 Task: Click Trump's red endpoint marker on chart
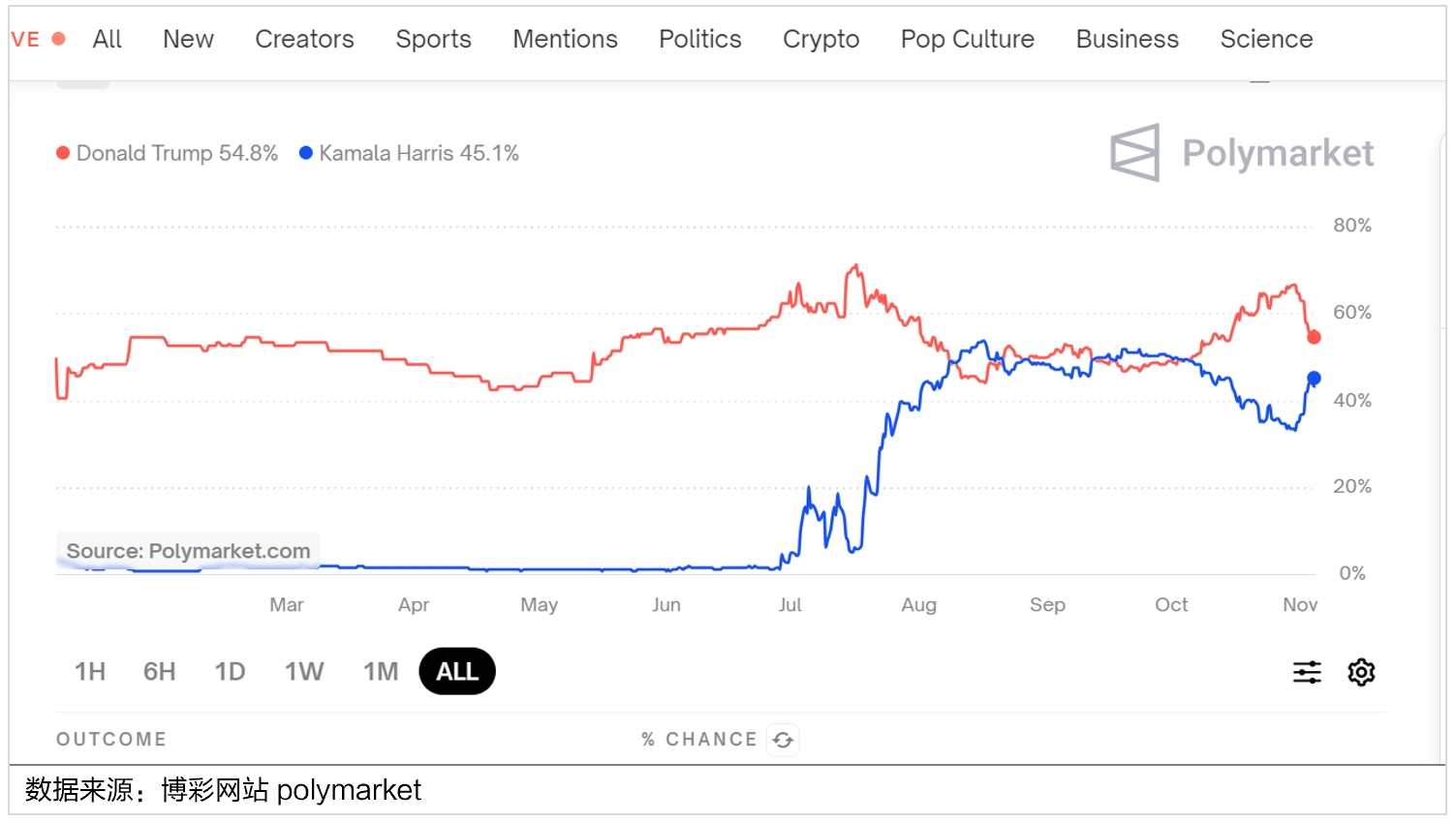[1314, 337]
